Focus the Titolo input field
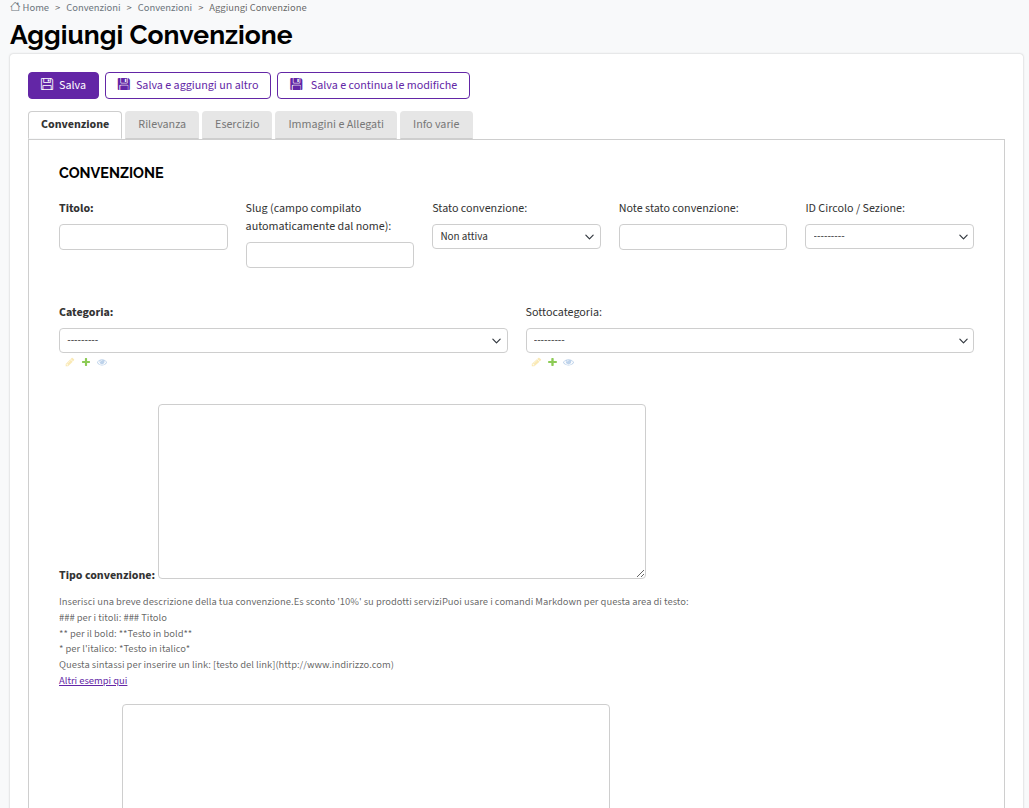 (143, 237)
